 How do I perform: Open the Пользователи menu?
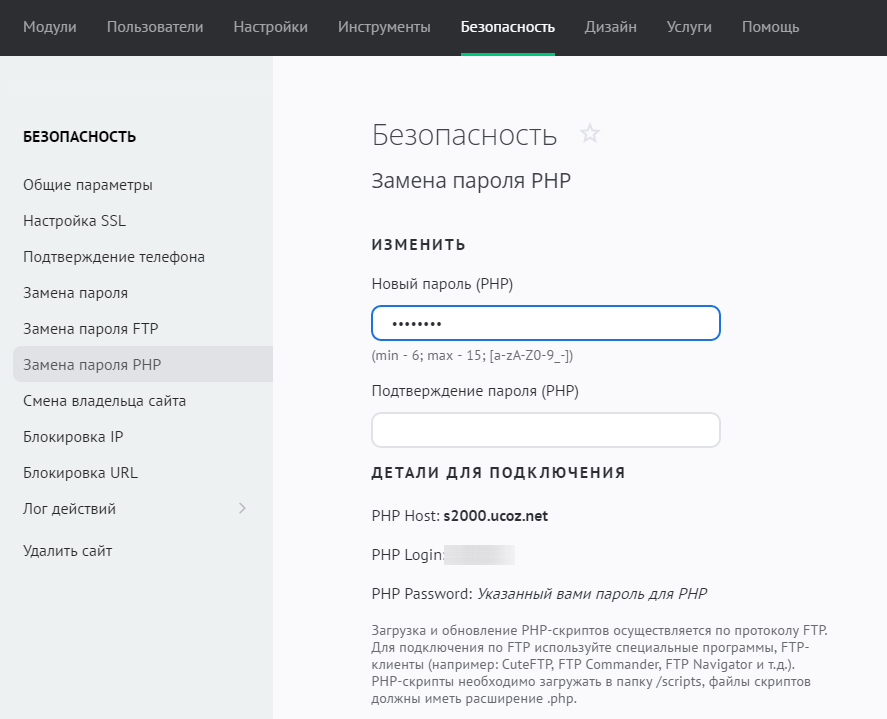[155, 27]
